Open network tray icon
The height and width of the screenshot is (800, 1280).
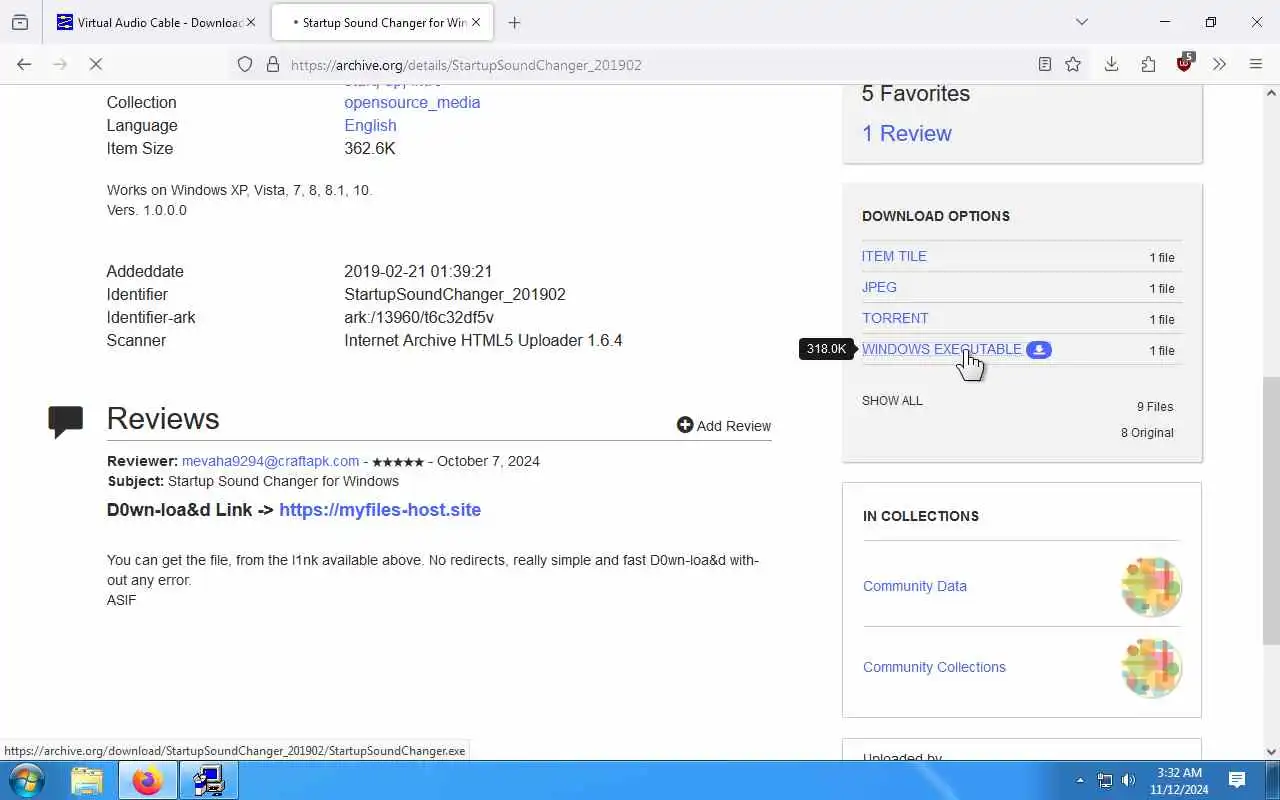[x=1105, y=780]
